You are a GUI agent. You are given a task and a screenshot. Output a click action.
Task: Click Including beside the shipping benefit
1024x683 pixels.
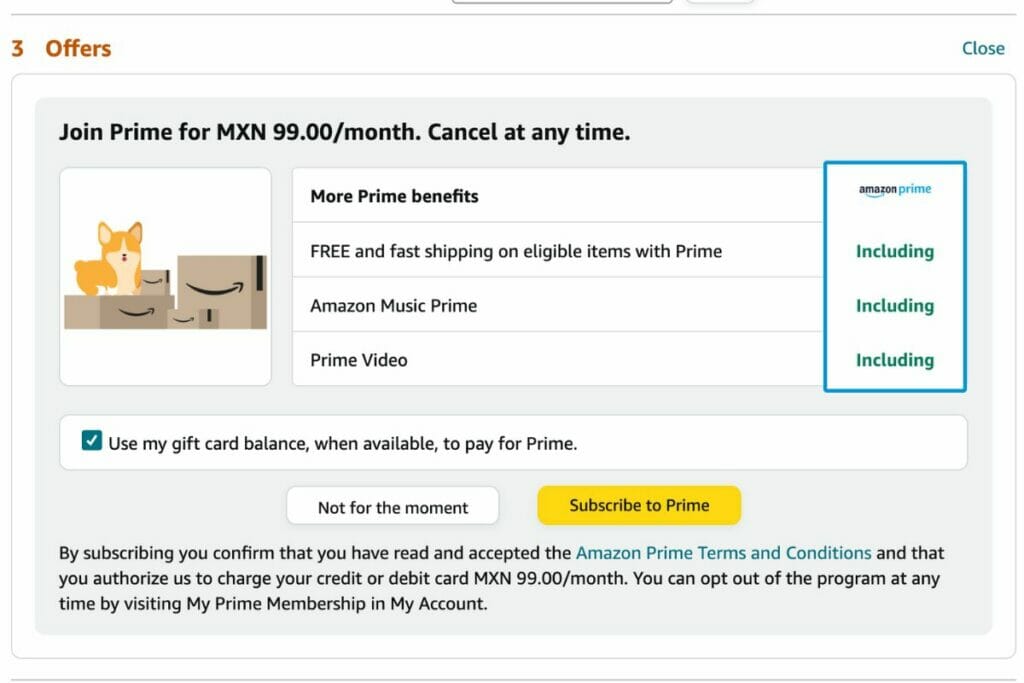(894, 251)
